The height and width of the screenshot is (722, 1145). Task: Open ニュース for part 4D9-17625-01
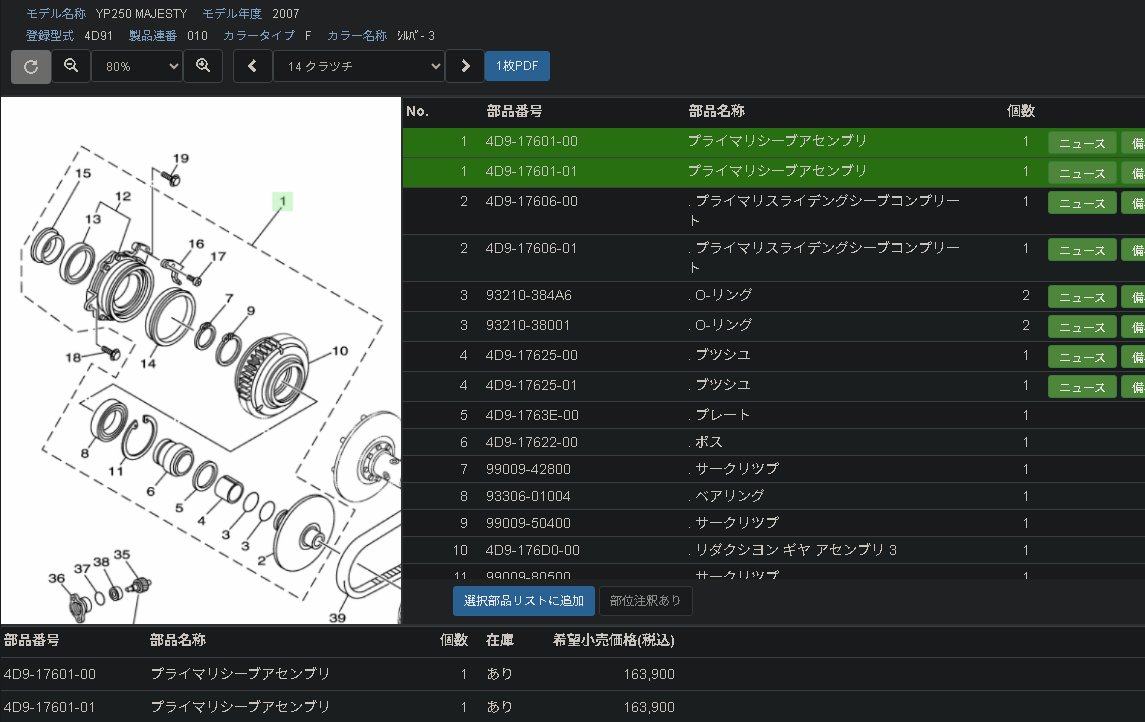click(1082, 387)
